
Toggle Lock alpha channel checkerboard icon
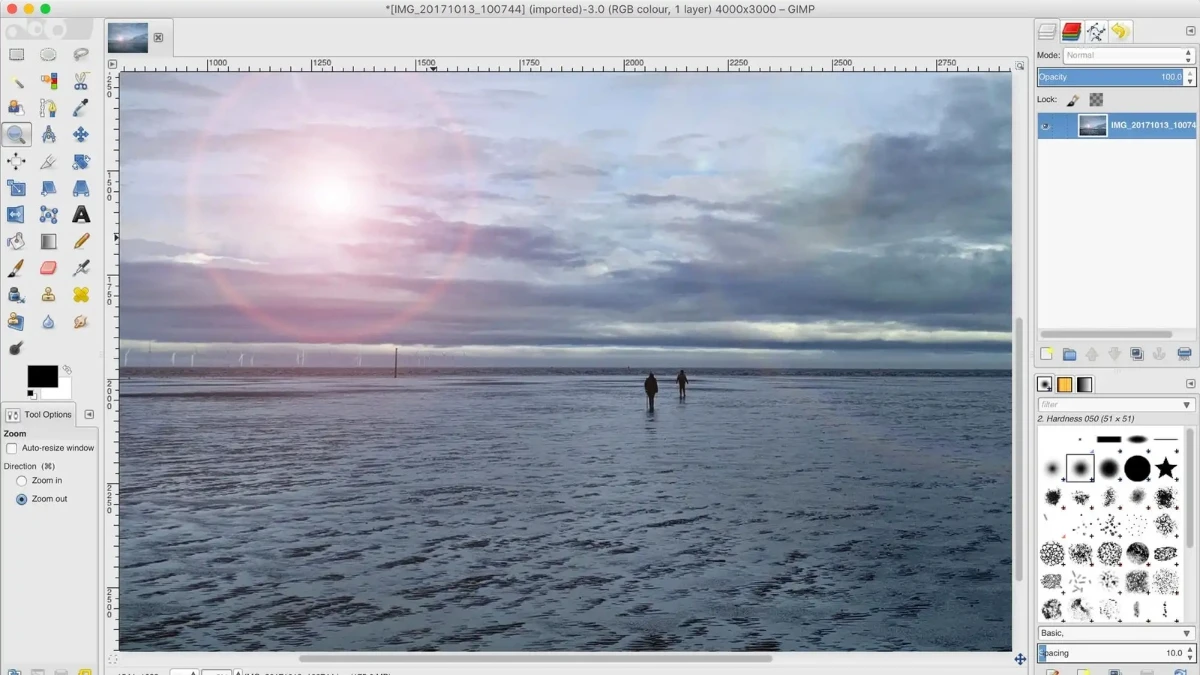tap(1097, 100)
